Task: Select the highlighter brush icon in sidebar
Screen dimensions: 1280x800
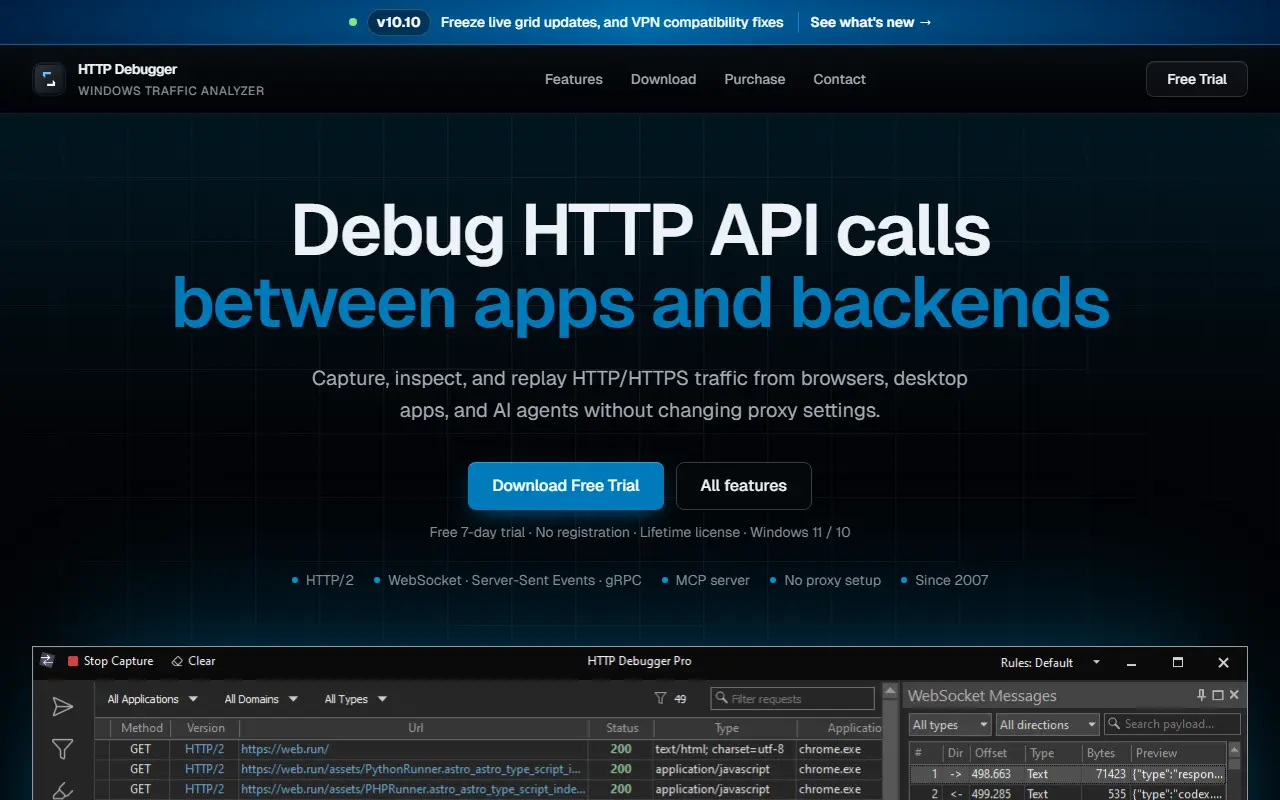Action: (x=62, y=790)
